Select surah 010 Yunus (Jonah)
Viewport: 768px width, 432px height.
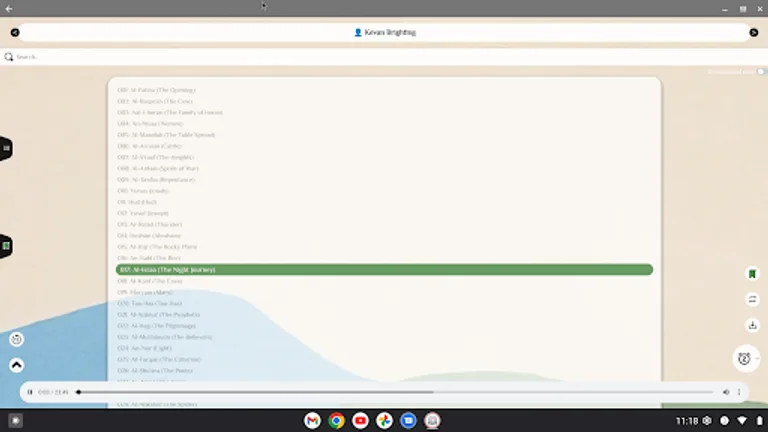[x=143, y=191]
